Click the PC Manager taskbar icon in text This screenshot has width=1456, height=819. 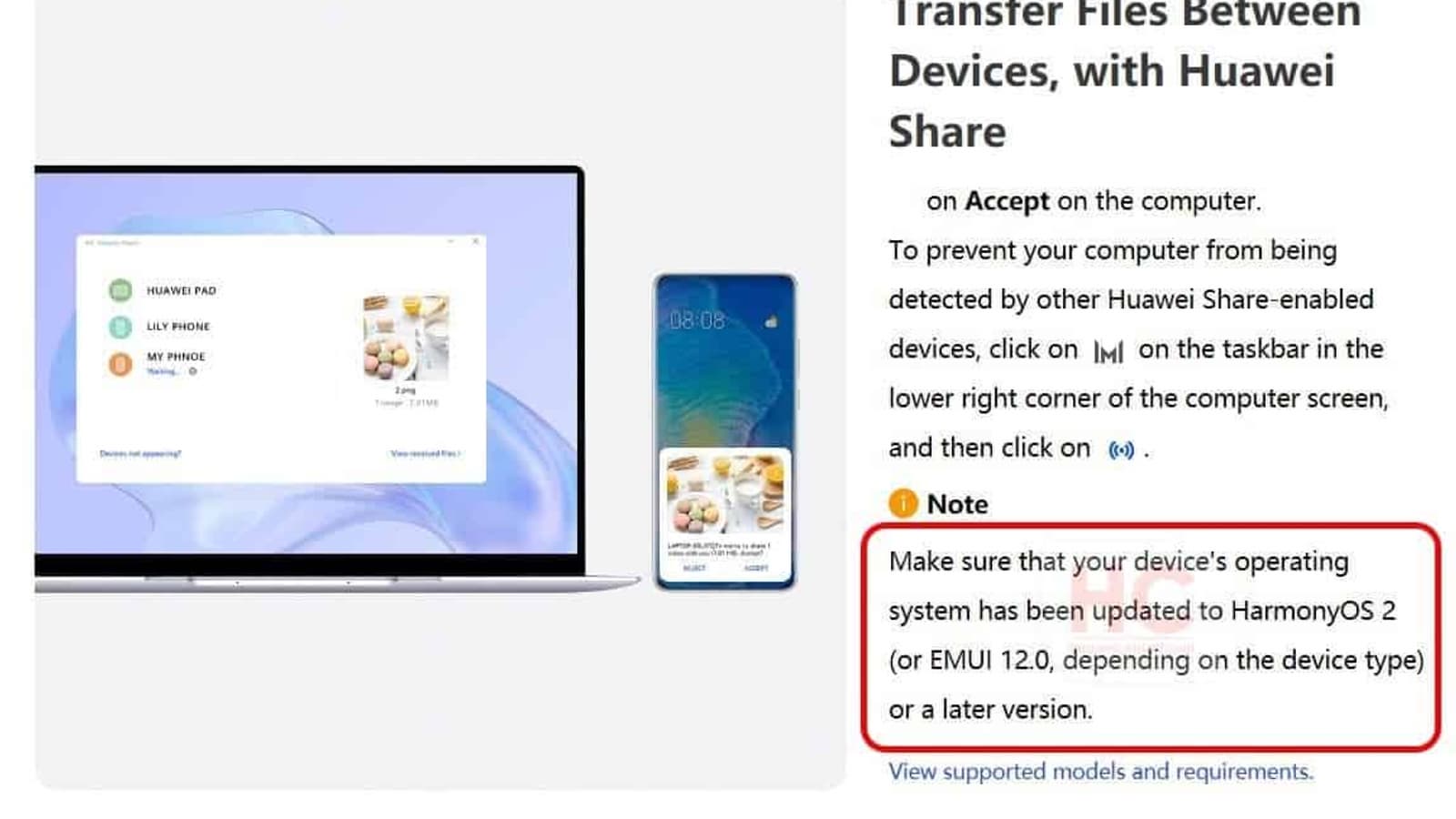pos(1107,351)
